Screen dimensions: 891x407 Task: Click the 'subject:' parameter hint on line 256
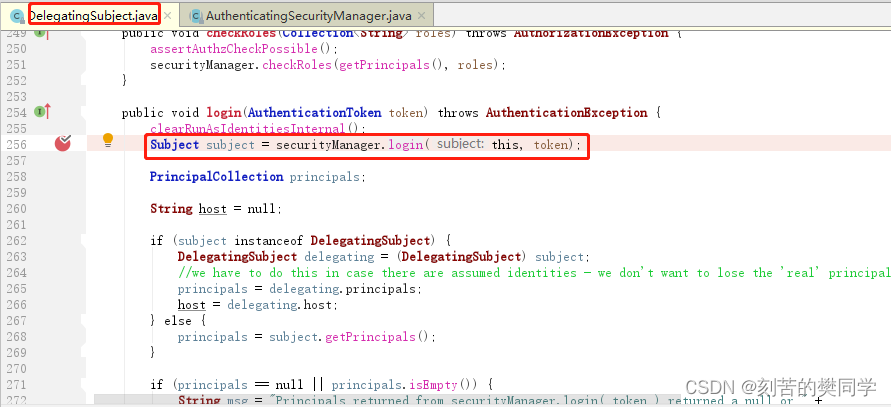(460, 144)
